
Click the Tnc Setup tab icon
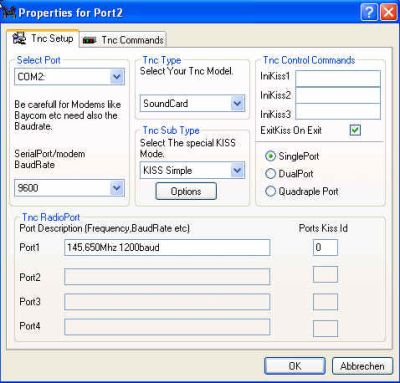click(19, 38)
